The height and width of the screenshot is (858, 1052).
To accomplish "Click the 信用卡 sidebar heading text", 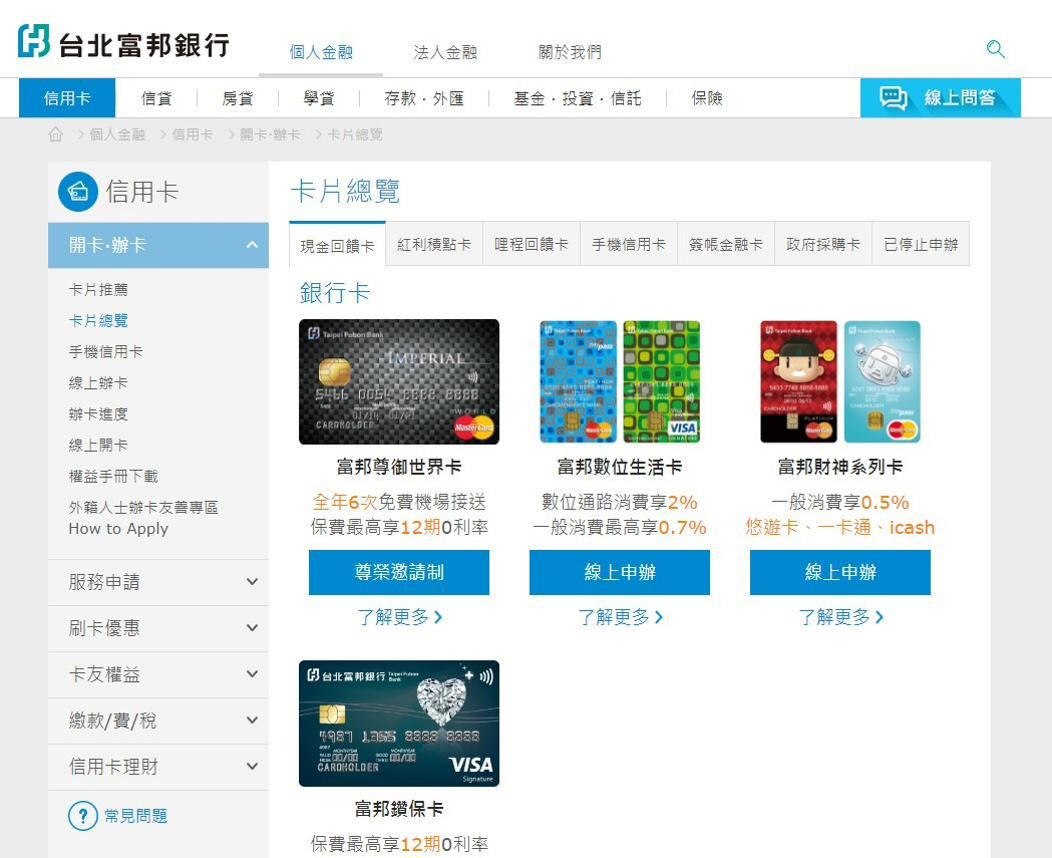I will 142,192.
